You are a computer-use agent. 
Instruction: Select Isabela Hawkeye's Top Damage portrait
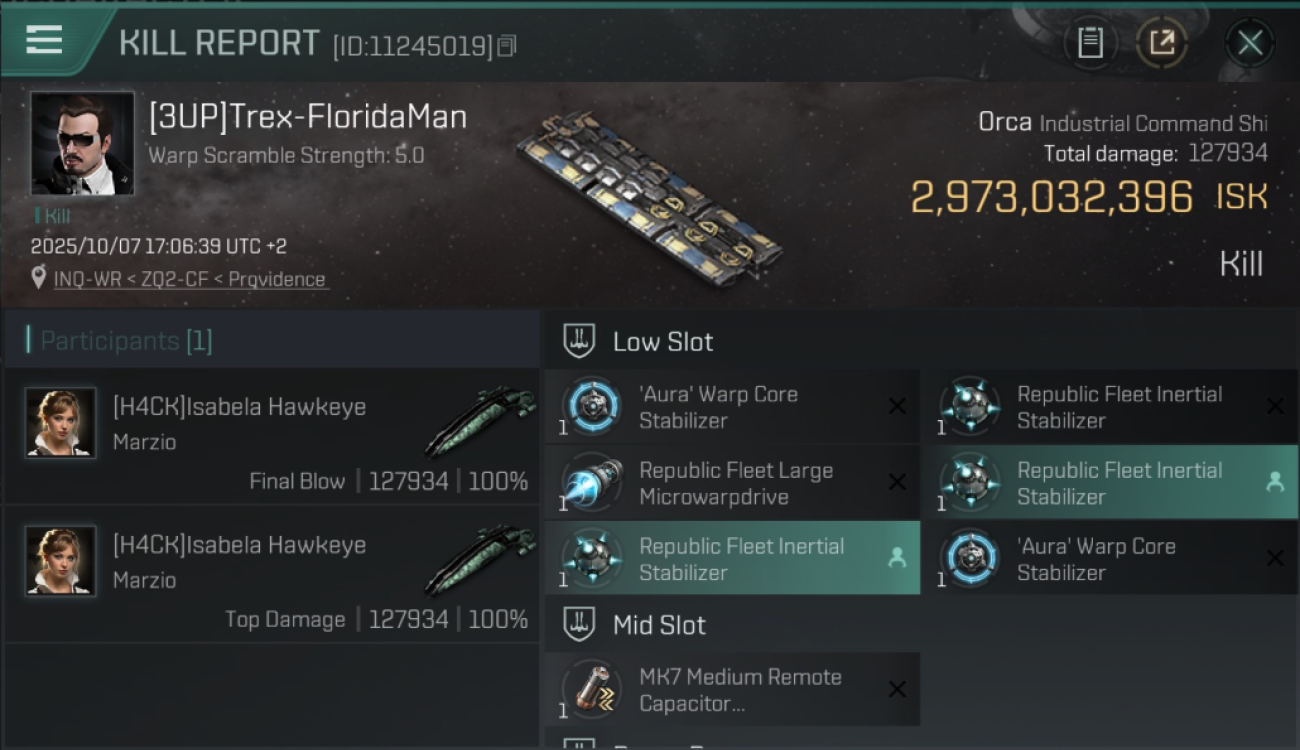coord(60,561)
